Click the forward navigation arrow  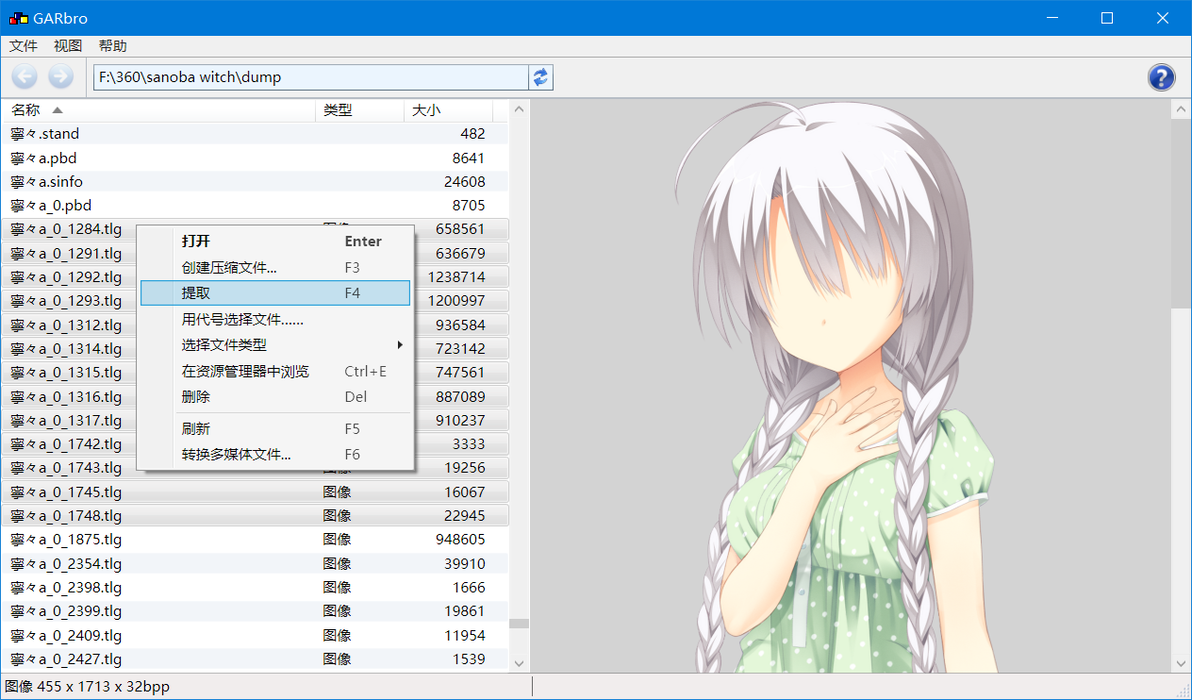pos(61,77)
